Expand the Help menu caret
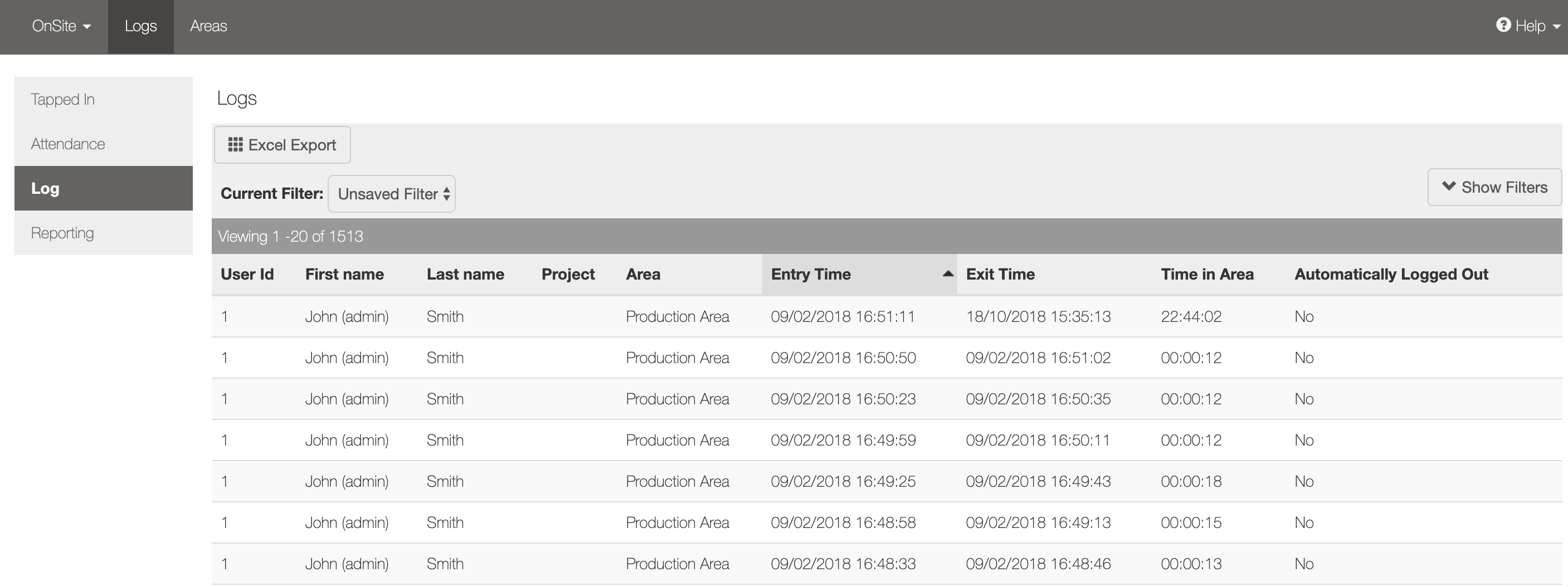1568x587 pixels. [x=1556, y=27]
